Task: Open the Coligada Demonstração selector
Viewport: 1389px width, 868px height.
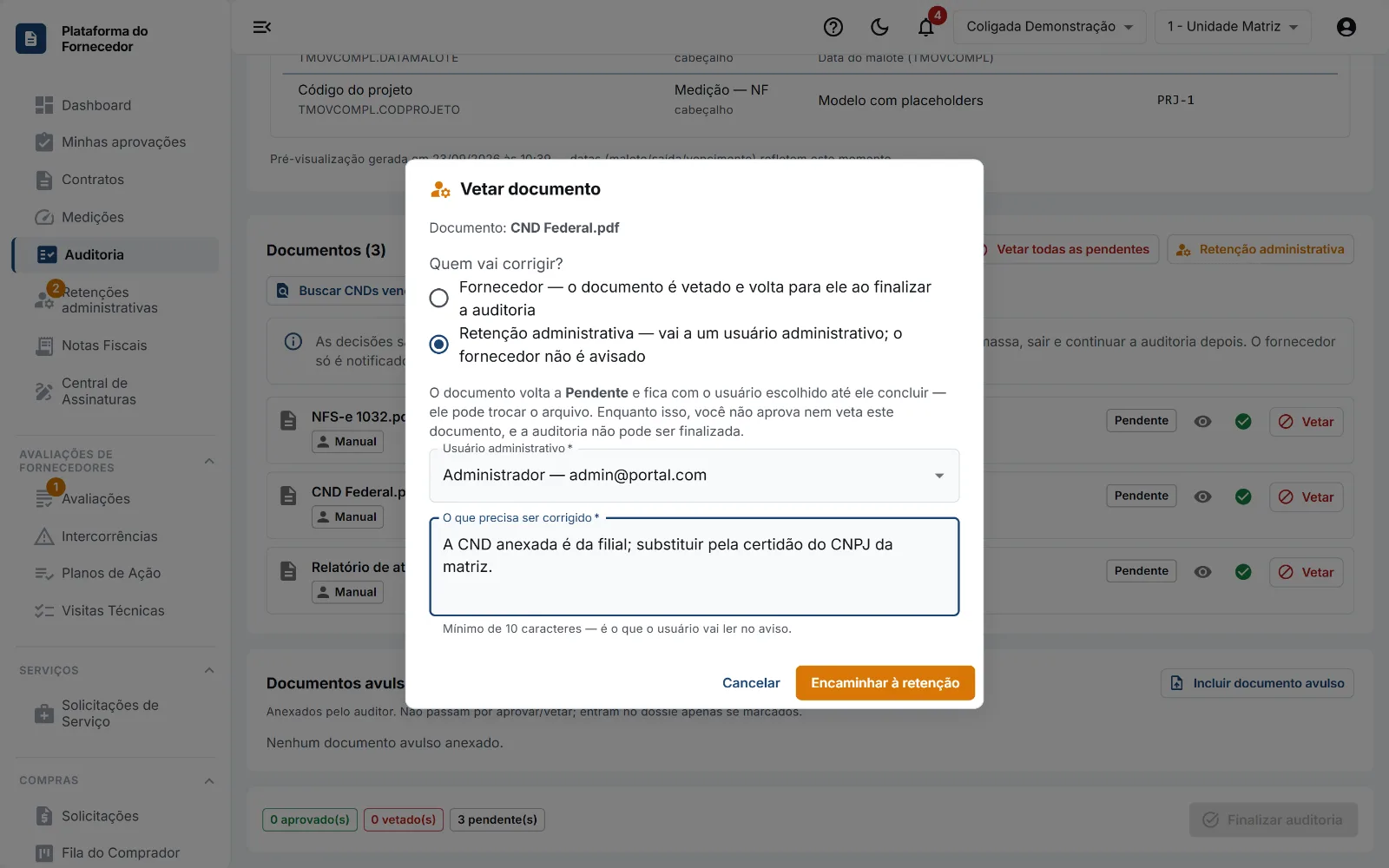Action: click(x=1050, y=27)
